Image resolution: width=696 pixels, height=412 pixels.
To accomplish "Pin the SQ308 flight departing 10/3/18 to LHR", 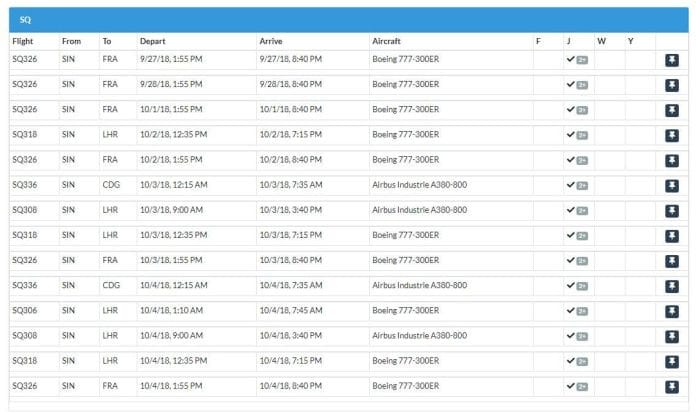I will coord(672,210).
